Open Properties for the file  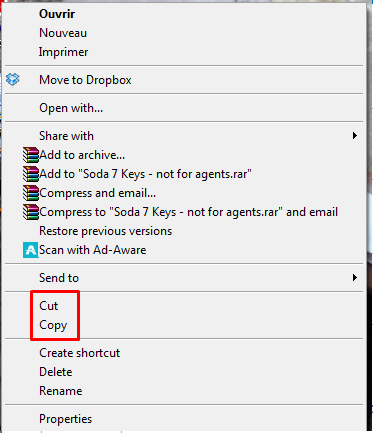point(66,419)
